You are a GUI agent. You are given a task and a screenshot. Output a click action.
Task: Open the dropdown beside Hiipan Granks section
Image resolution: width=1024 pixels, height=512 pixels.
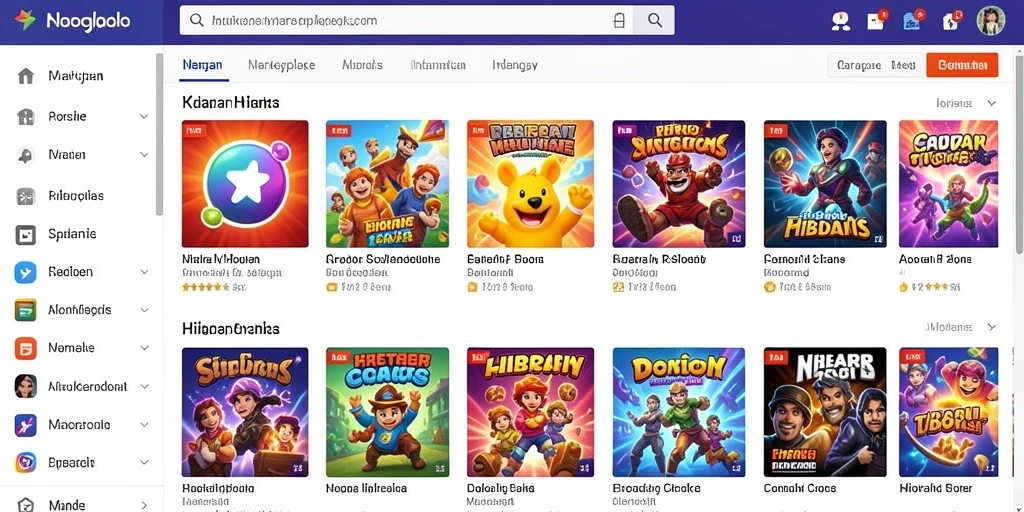pos(991,327)
